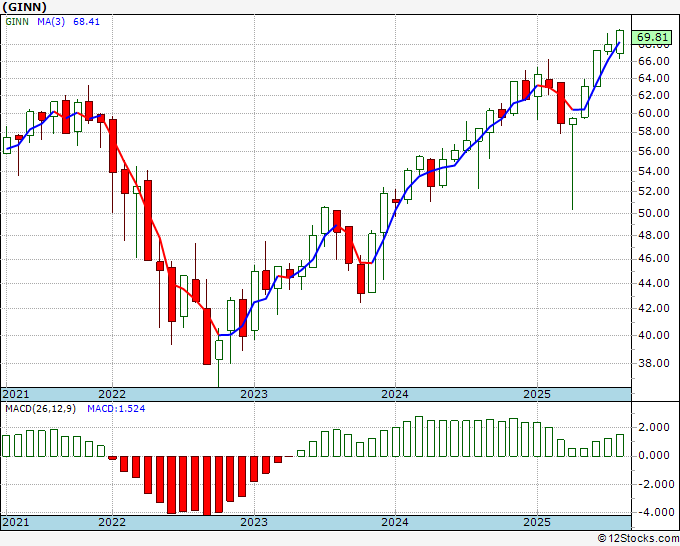This screenshot has height=546, width=680.
Task: Click 2024 on the price chart timeline
Action: (395, 394)
